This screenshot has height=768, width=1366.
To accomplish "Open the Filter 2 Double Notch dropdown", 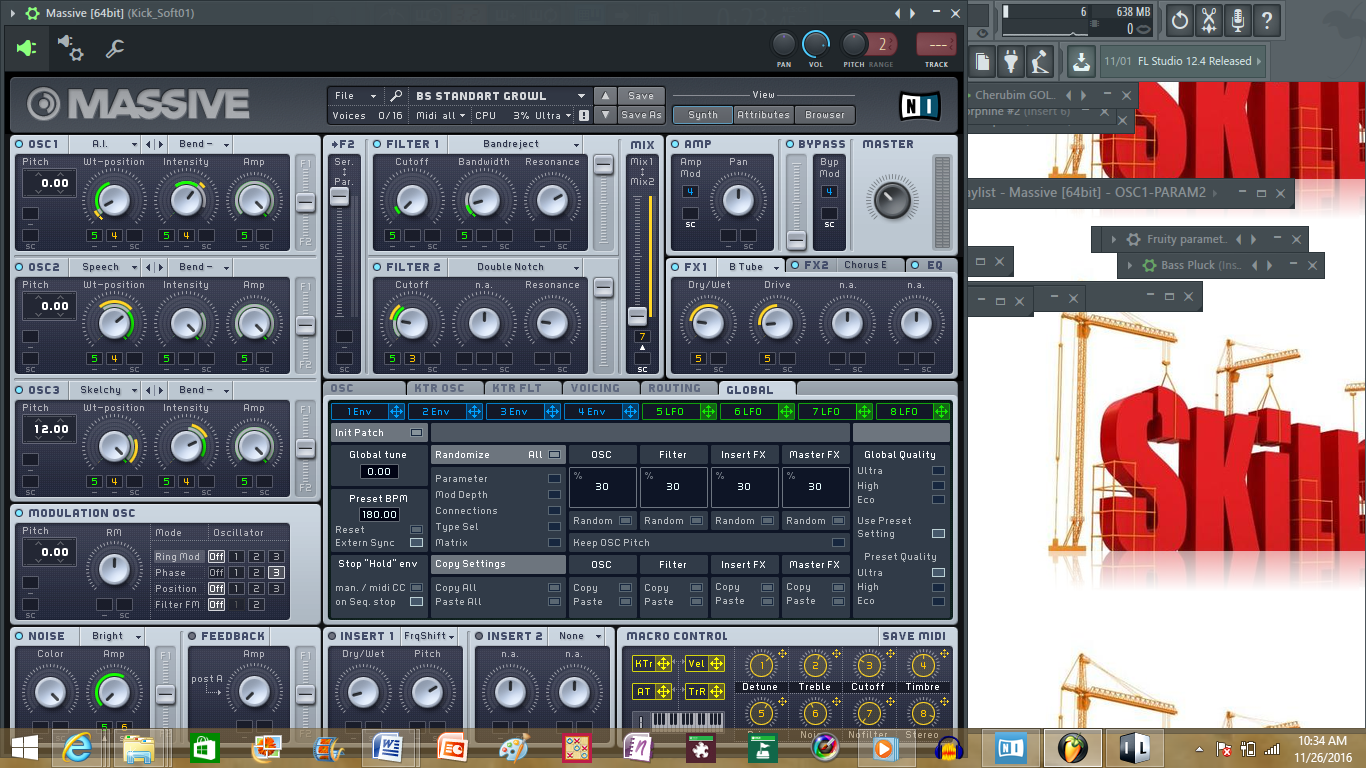I will tap(516, 267).
